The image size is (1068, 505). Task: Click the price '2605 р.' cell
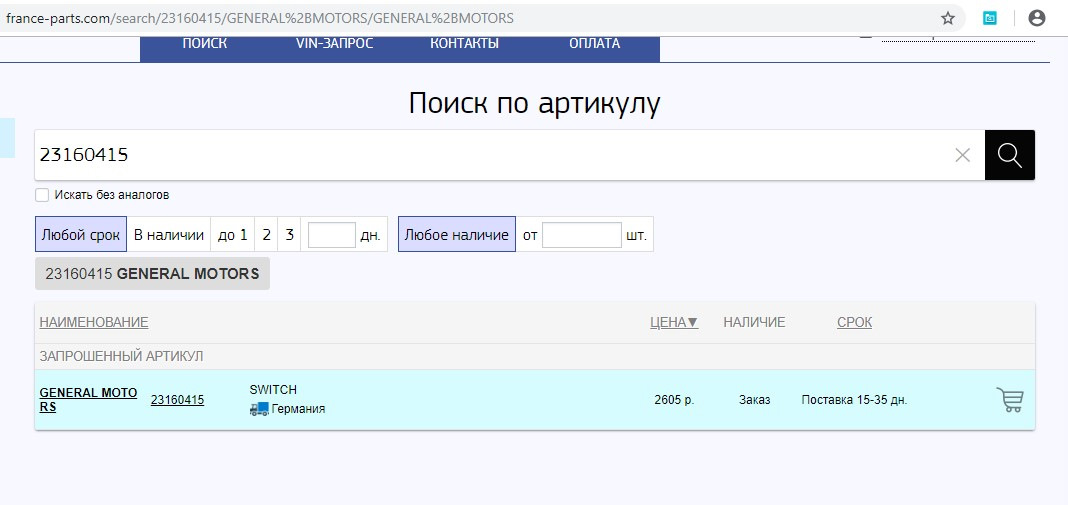click(x=674, y=400)
